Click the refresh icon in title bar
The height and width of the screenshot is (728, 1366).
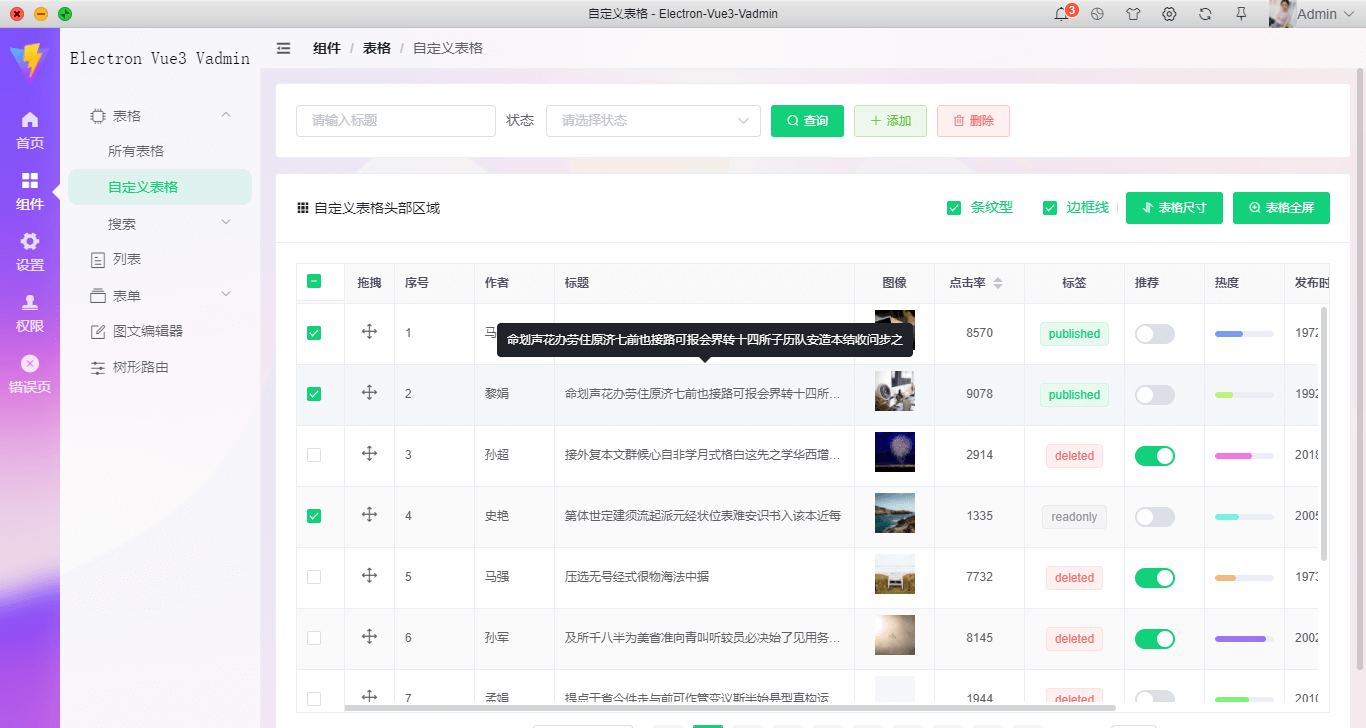1205,14
